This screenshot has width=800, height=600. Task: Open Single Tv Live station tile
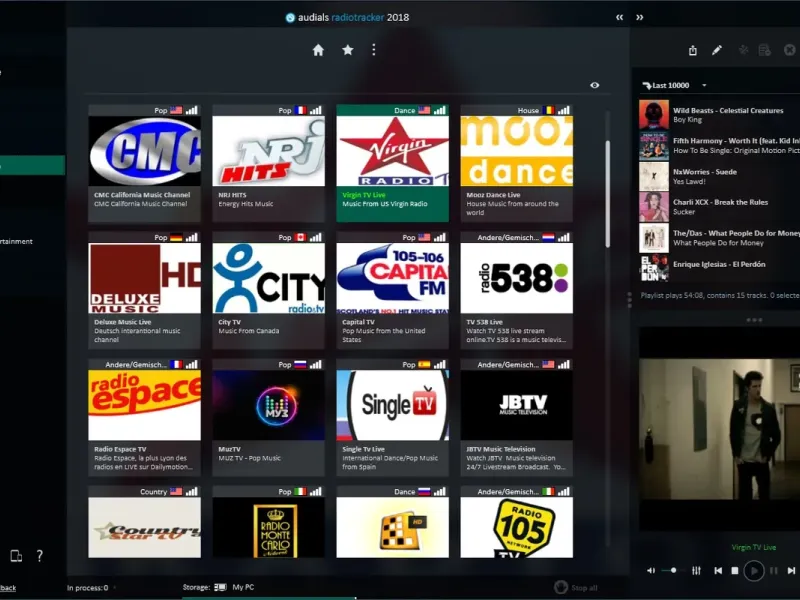click(392, 417)
